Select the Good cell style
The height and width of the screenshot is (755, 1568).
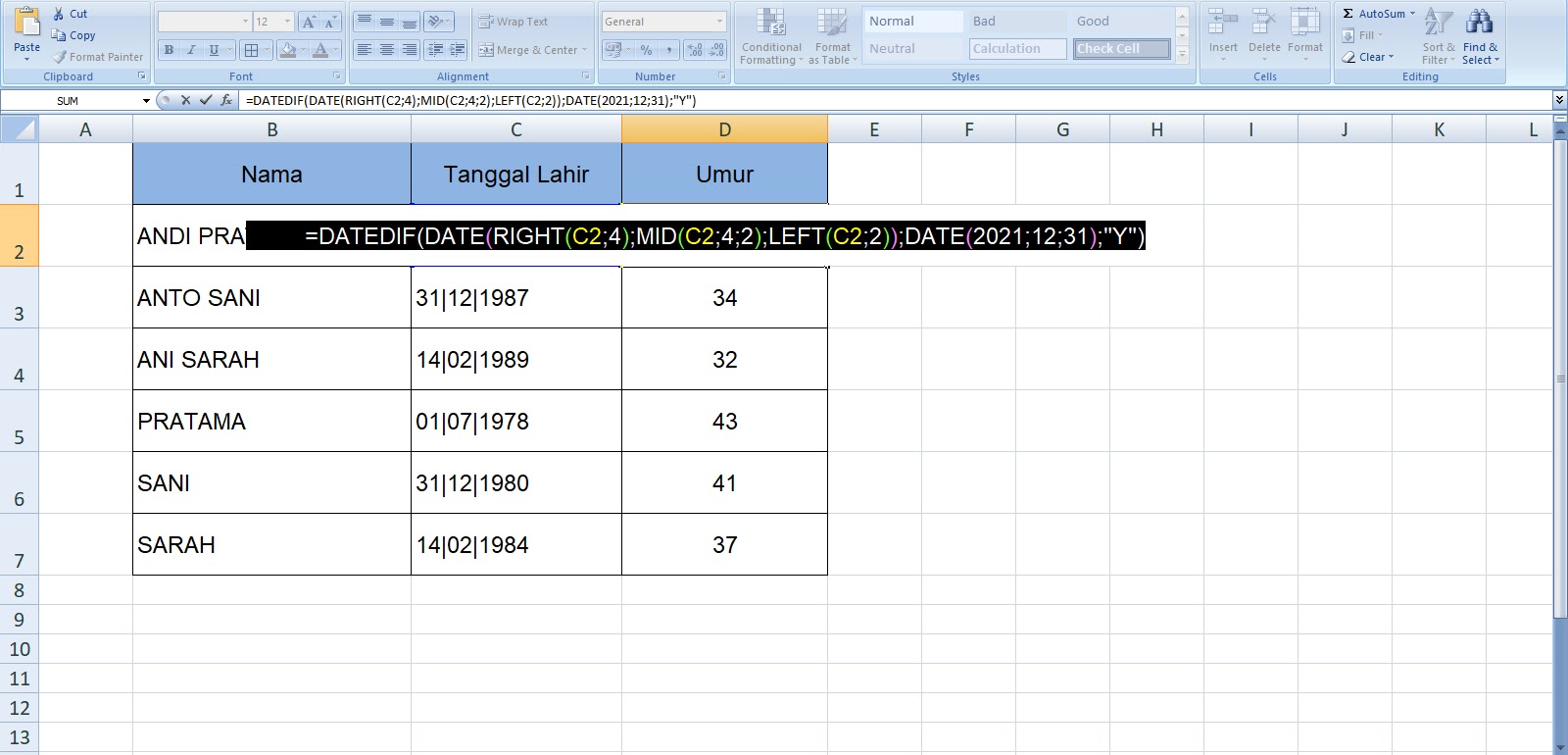tap(1121, 21)
